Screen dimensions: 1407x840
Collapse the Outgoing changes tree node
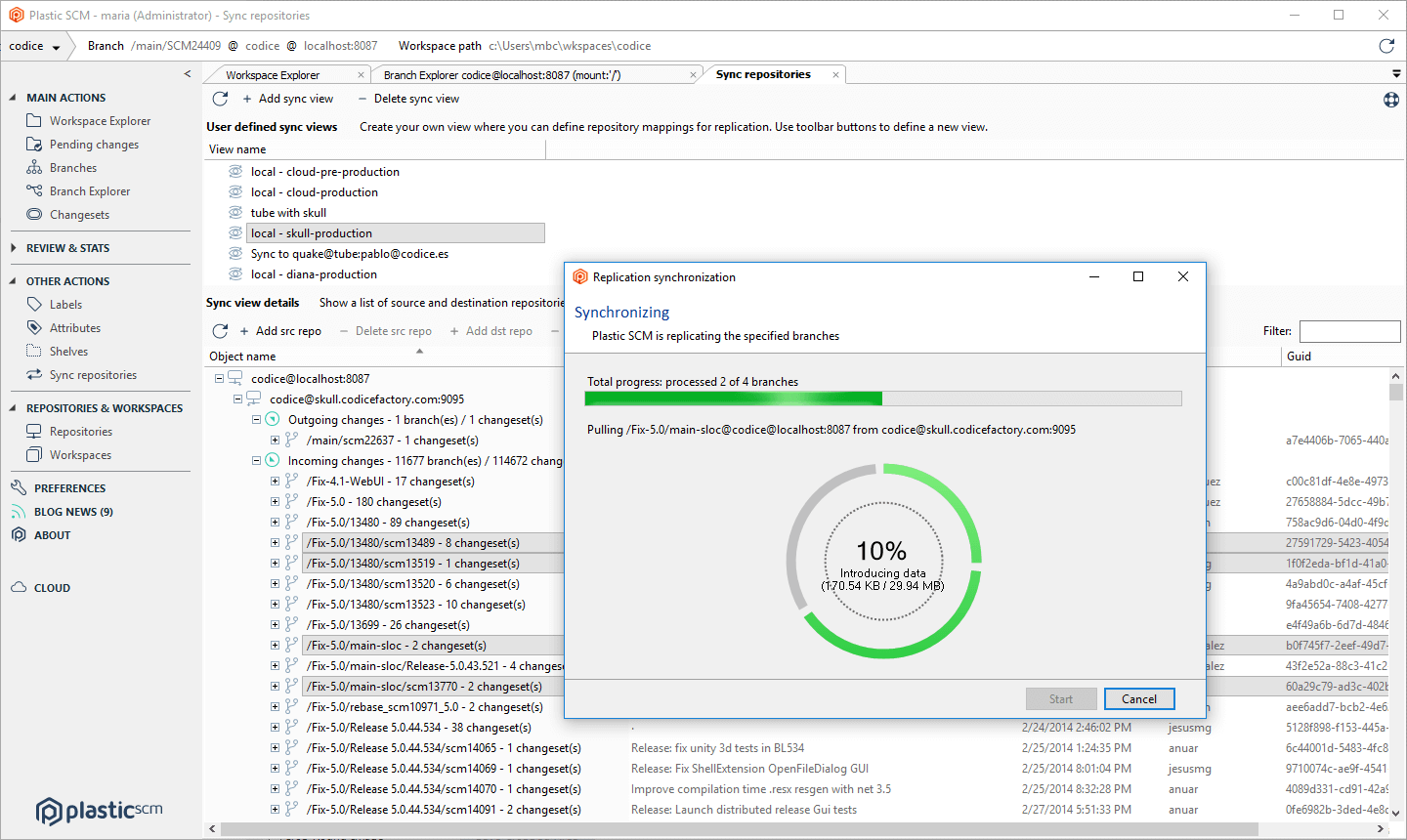256,420
